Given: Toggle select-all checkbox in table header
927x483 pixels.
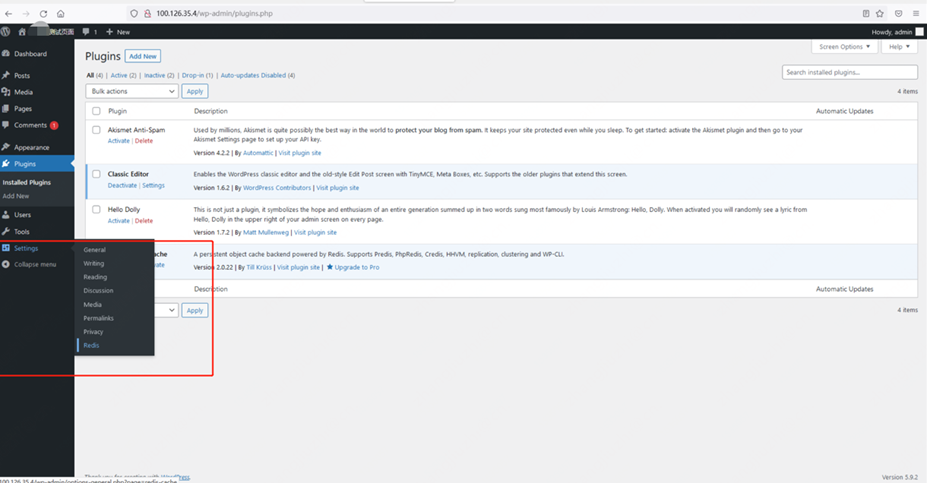Looking at the screenshot, I should 96,111.
